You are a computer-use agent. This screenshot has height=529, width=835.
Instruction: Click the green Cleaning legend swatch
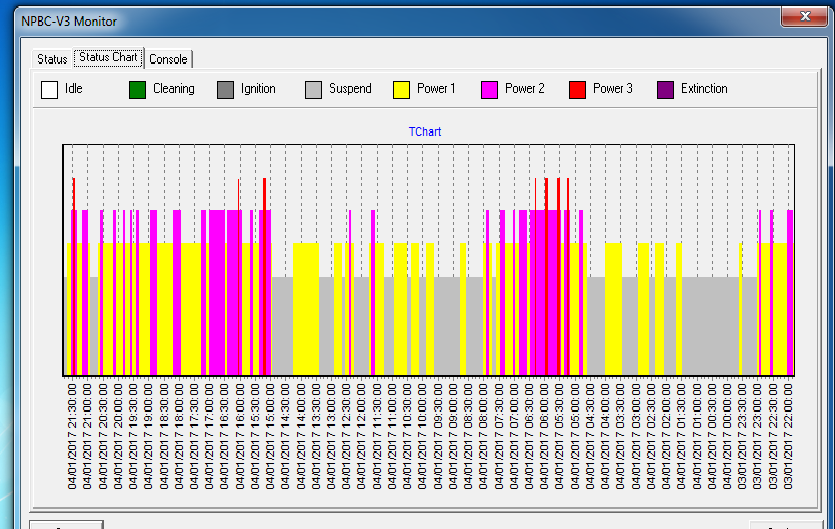click(x=137, y=90)
